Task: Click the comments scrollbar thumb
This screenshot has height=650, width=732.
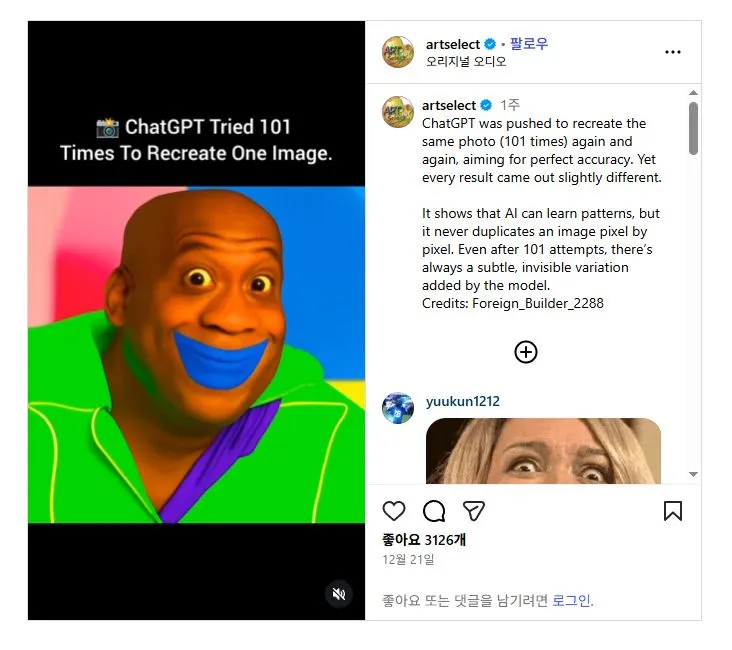Action: click(693, 128)
